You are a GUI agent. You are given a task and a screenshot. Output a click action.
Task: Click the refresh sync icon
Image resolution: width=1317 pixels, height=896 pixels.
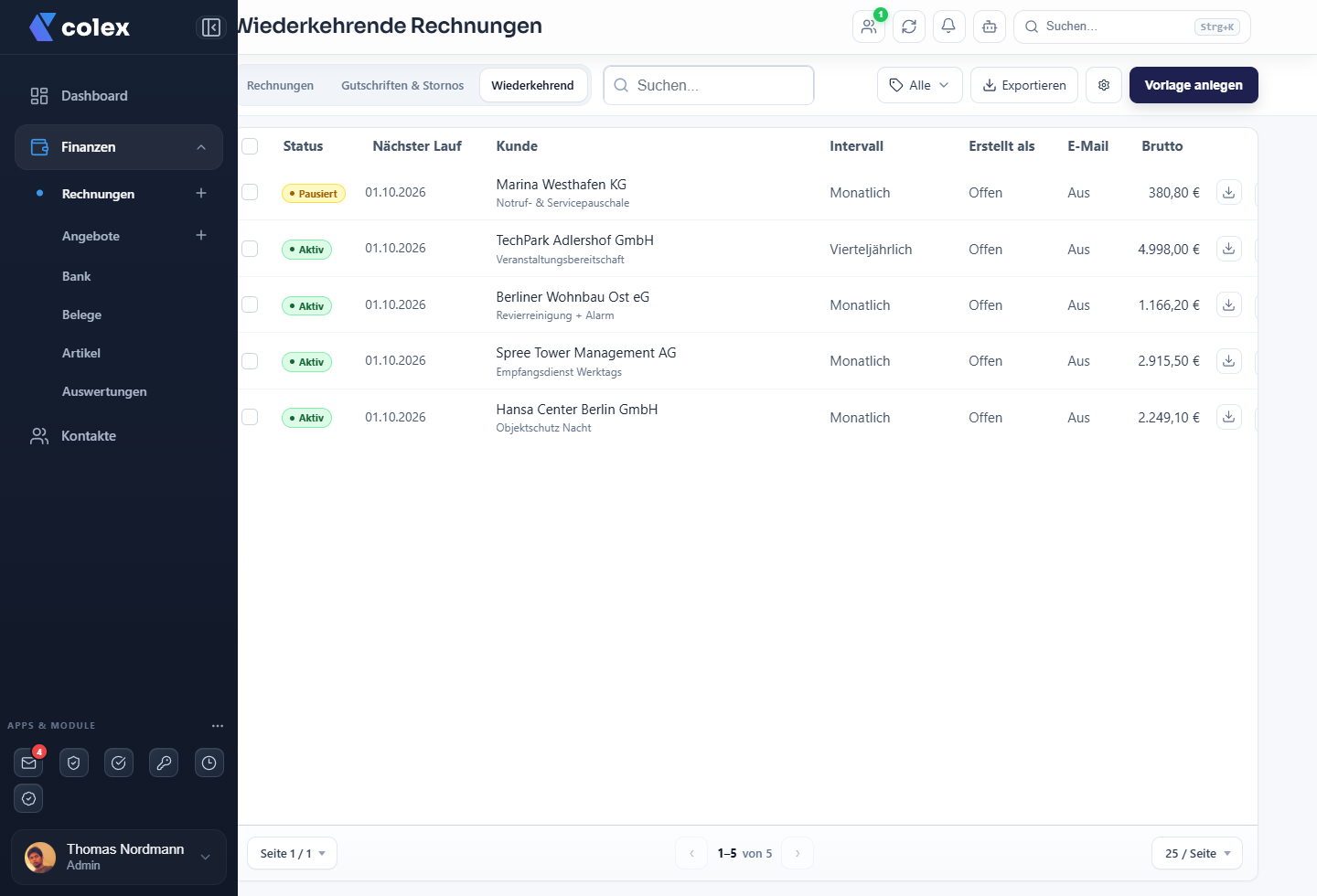pos(909,27)
